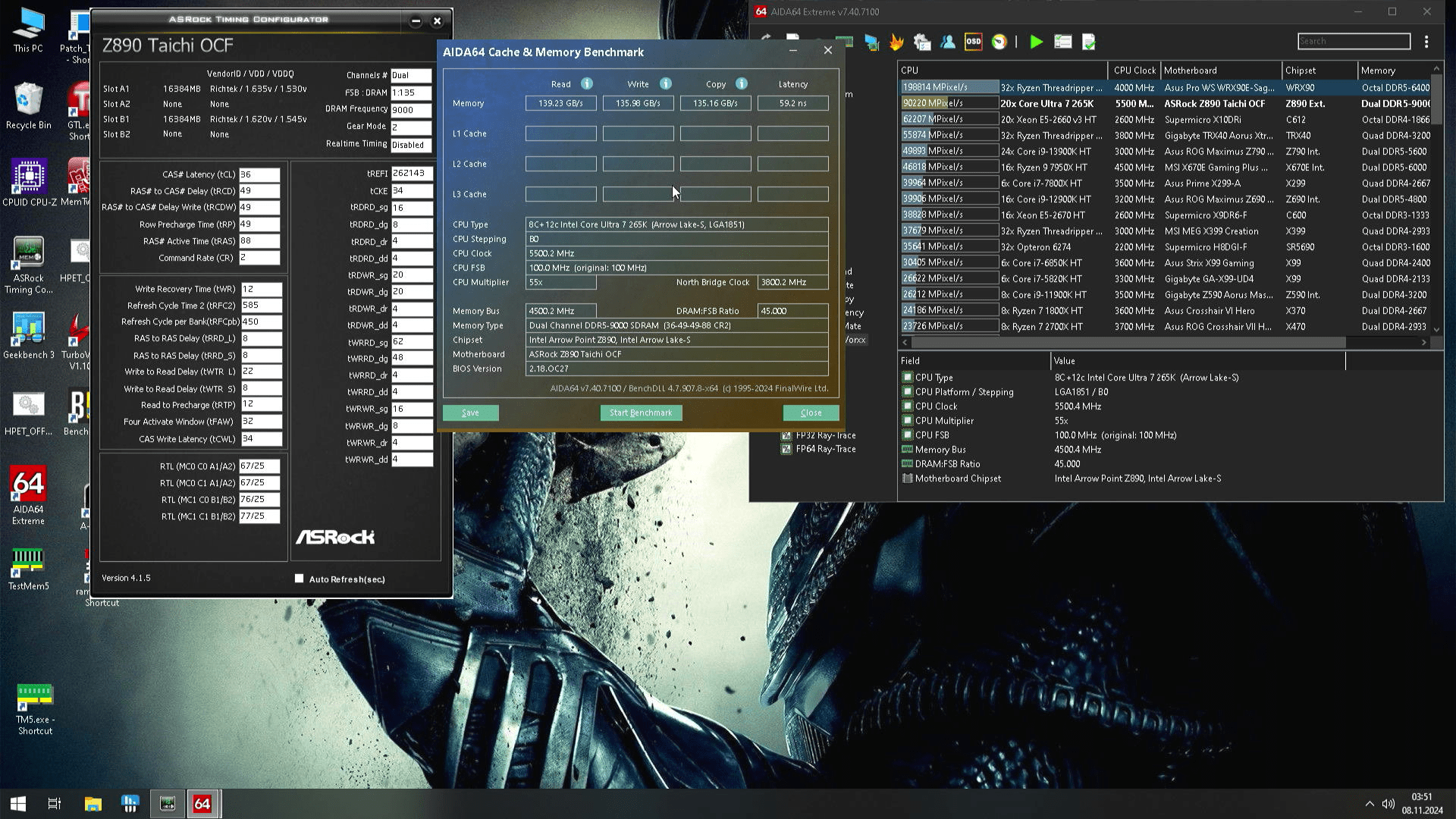The width and height of the screenshot is (1456, 819).
Task: Open the sensor gauge toolbar icon
Action: point(999,42)
